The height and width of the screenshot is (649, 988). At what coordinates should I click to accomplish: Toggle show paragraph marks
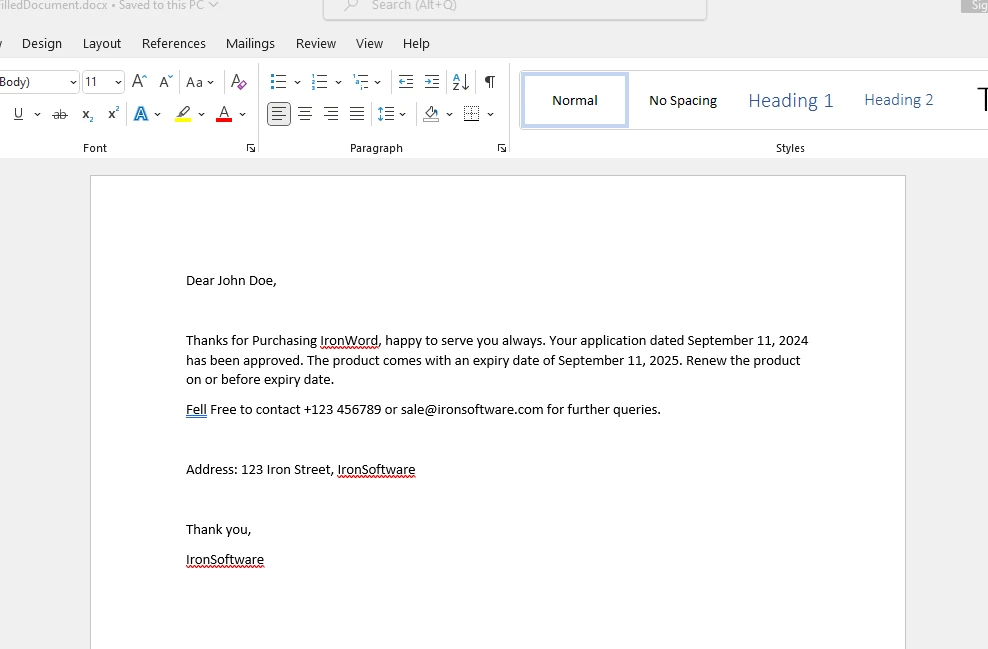489,82
